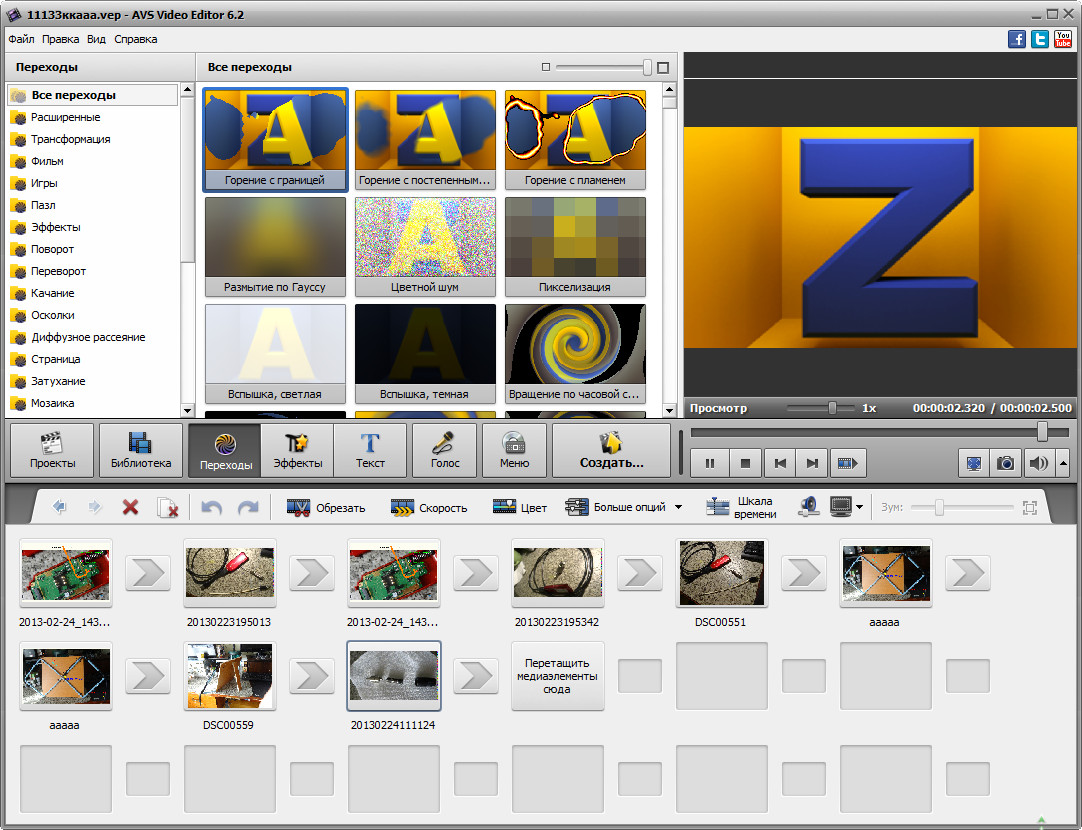Expand the Больше опций dropdown
Viewport: 1082px width, 830px height.
(x=678, y=507)
